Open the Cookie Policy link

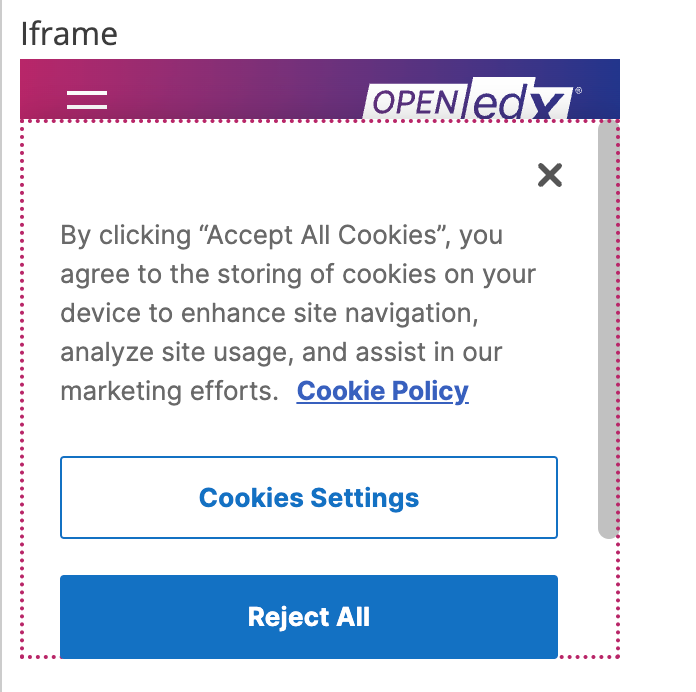pyautogui.click(x=382, y=391)
